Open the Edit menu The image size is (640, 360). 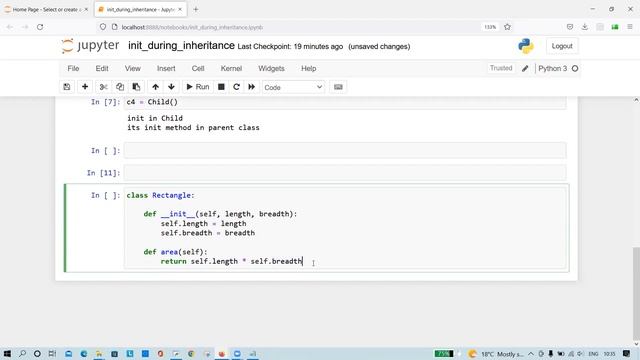[x=102, y=69]
